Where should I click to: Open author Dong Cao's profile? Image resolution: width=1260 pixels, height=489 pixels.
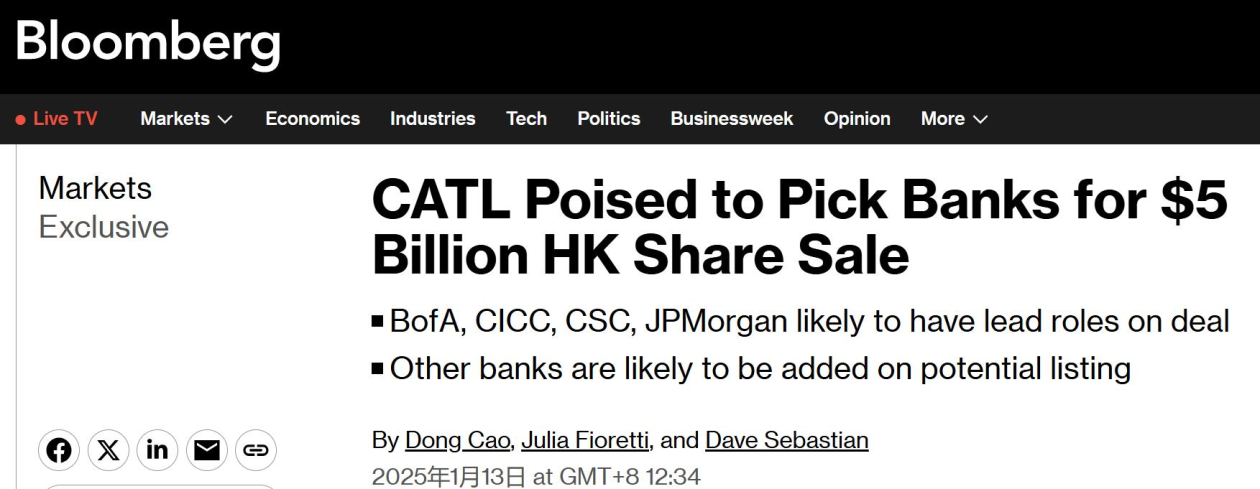coord(457,440)
